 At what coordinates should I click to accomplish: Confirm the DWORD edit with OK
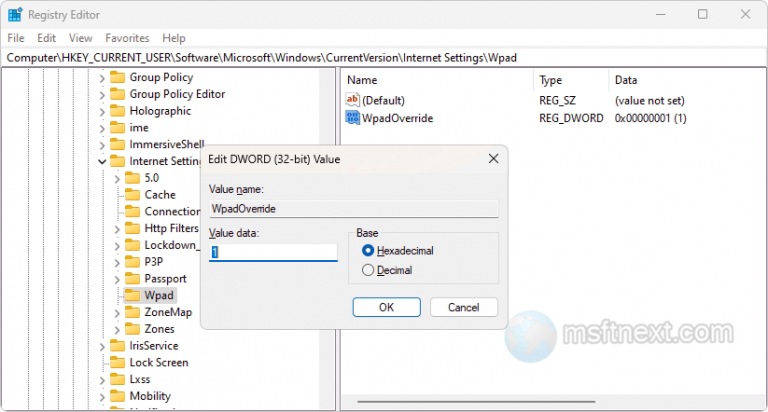click(386, 307)
